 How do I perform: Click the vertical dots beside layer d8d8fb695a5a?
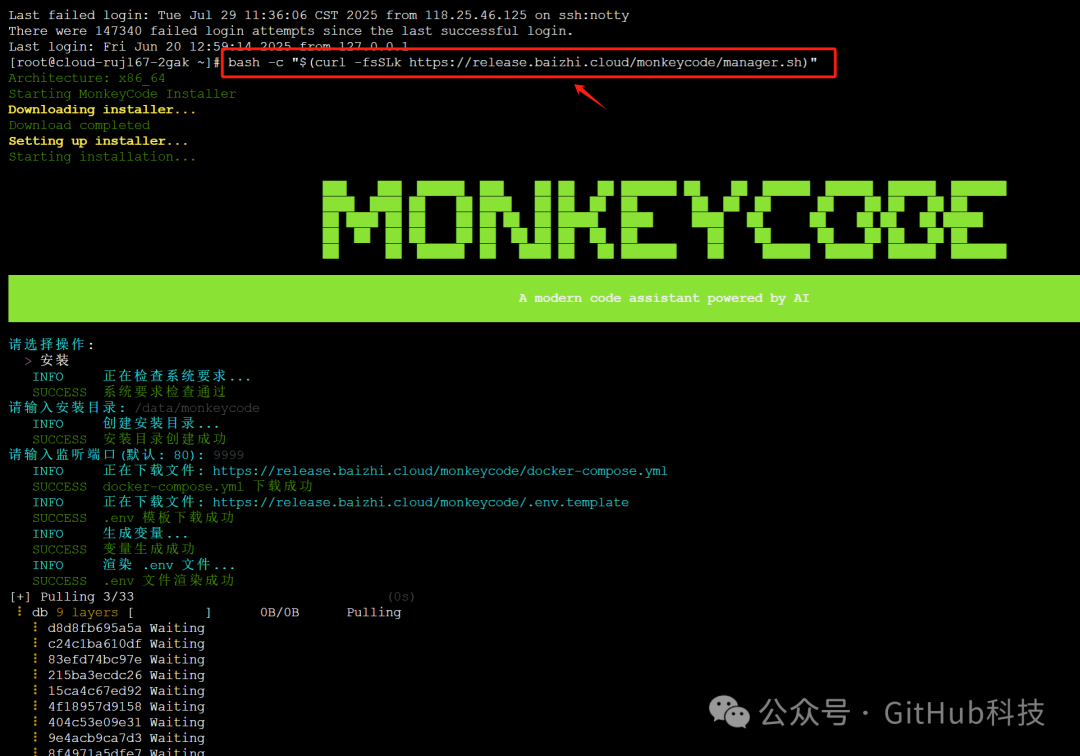point(34,627)
